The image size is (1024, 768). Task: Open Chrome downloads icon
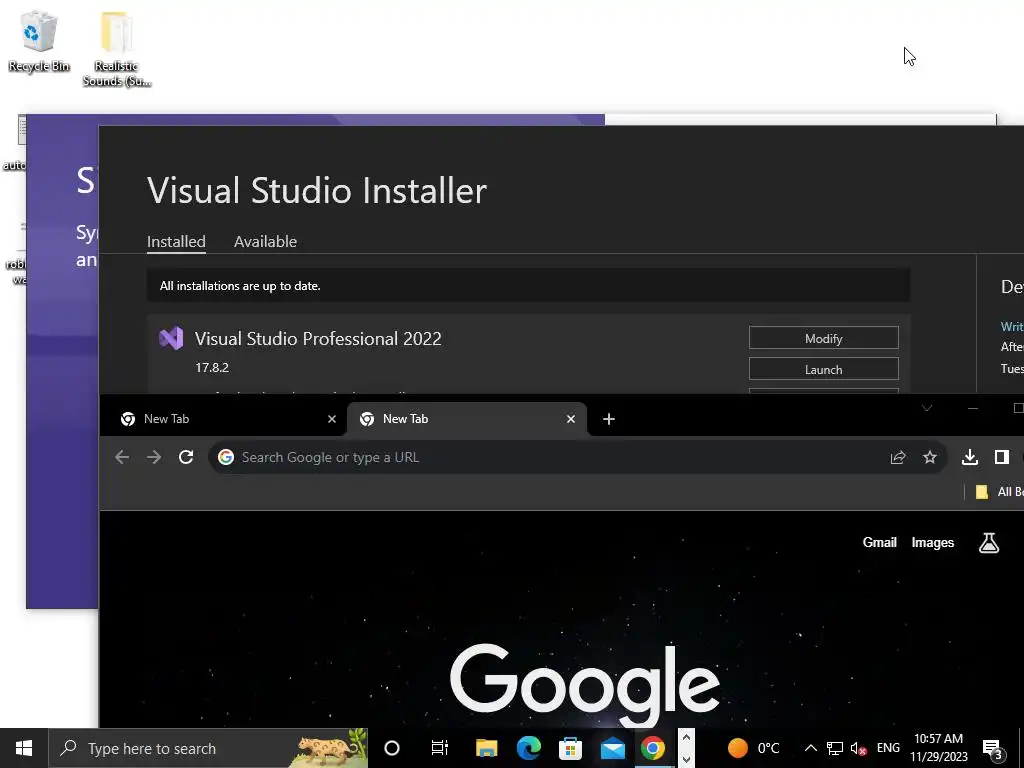pos(970,457)
